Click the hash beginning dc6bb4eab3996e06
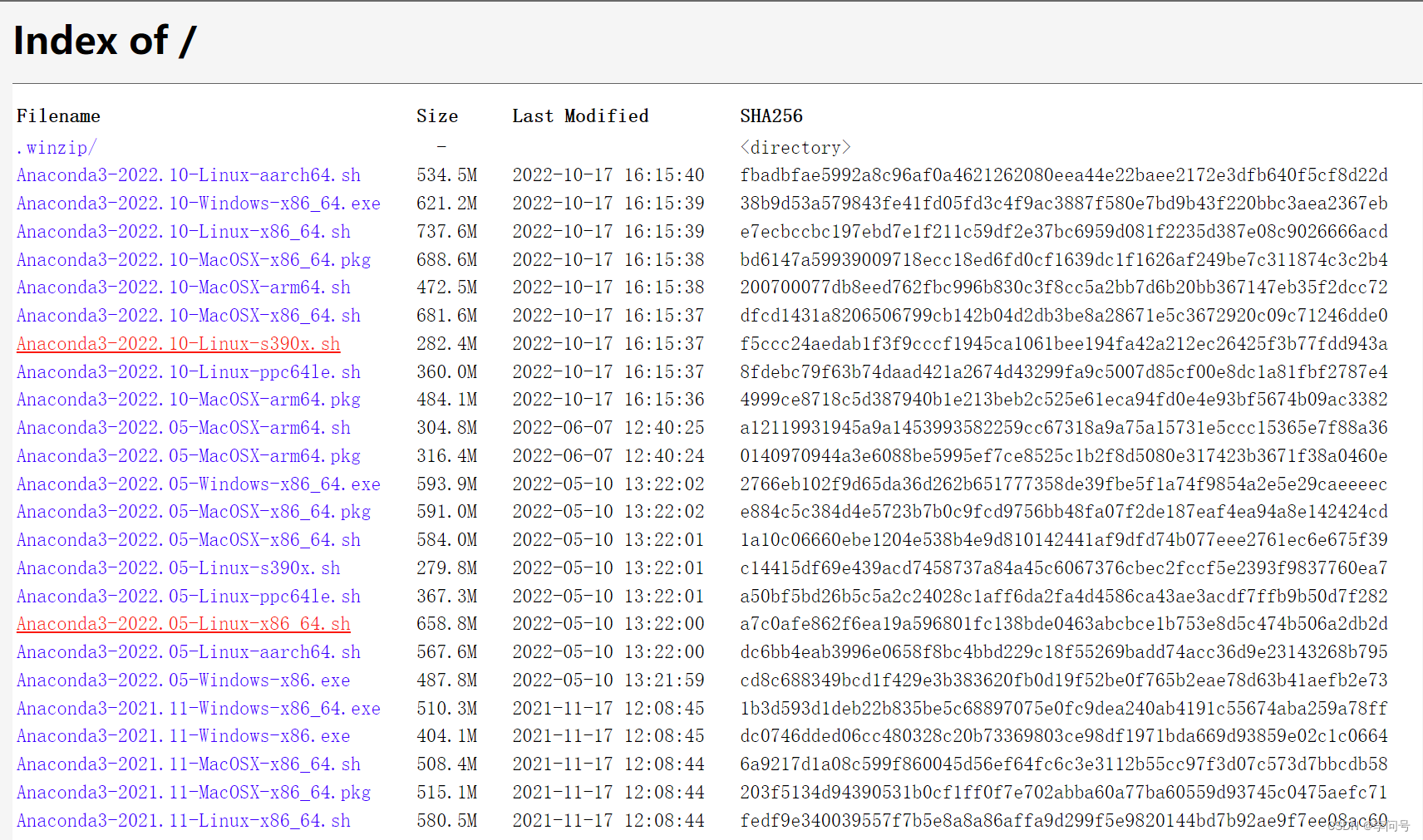Viewport: 1423px width, 840px height. pyautogui.click(x=1064, y=652)
